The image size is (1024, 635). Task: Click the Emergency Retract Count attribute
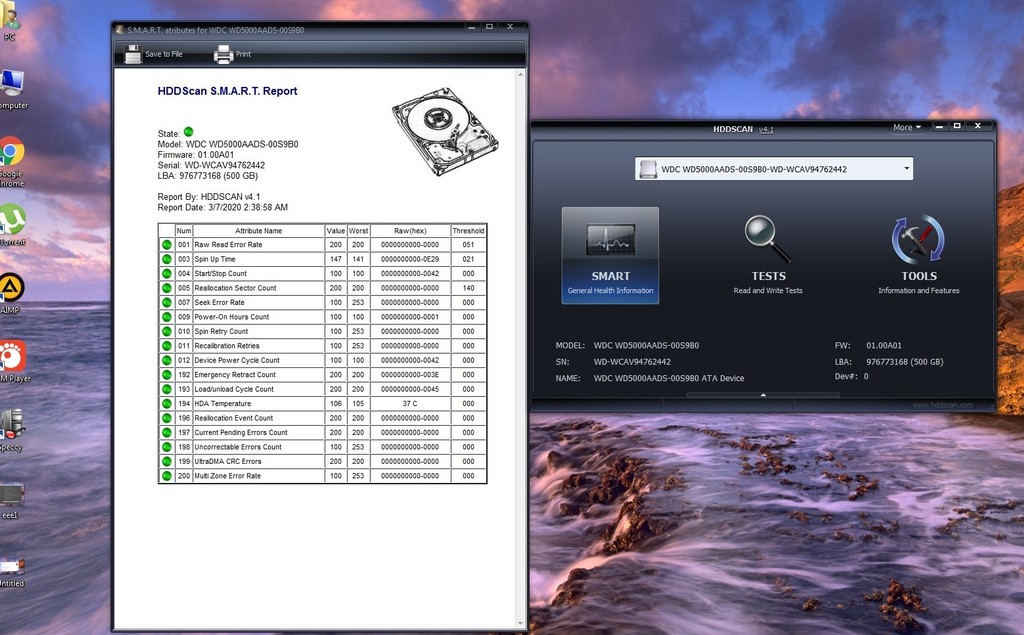click(x=235, y=375)
